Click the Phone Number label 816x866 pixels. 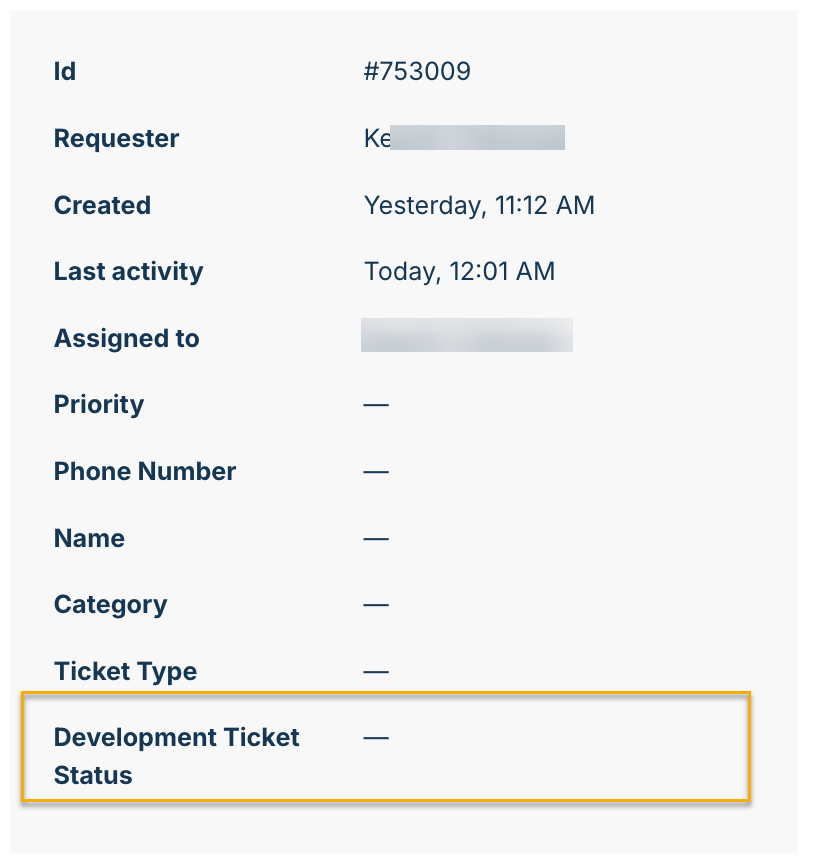(x=145, y=471)
